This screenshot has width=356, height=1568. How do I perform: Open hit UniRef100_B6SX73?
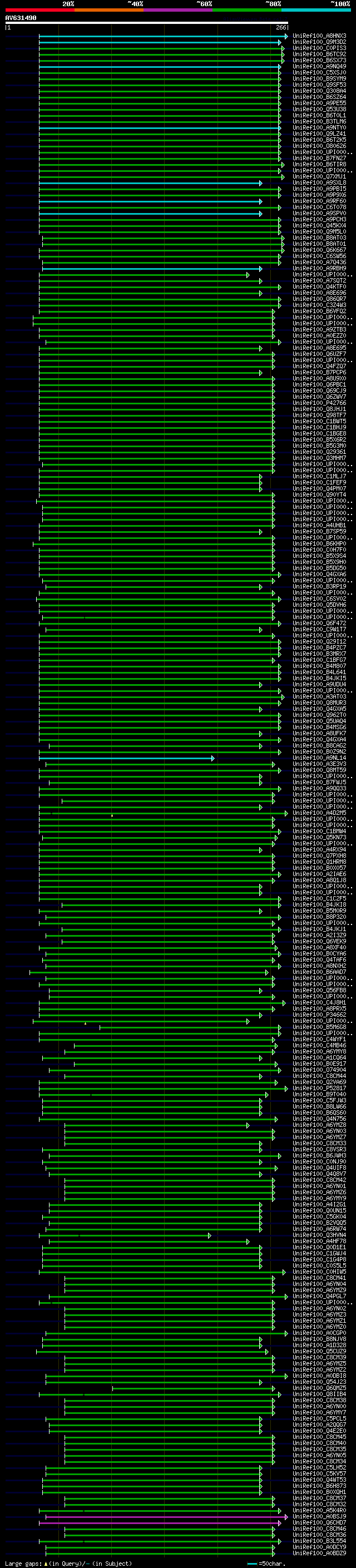(319, 60)
